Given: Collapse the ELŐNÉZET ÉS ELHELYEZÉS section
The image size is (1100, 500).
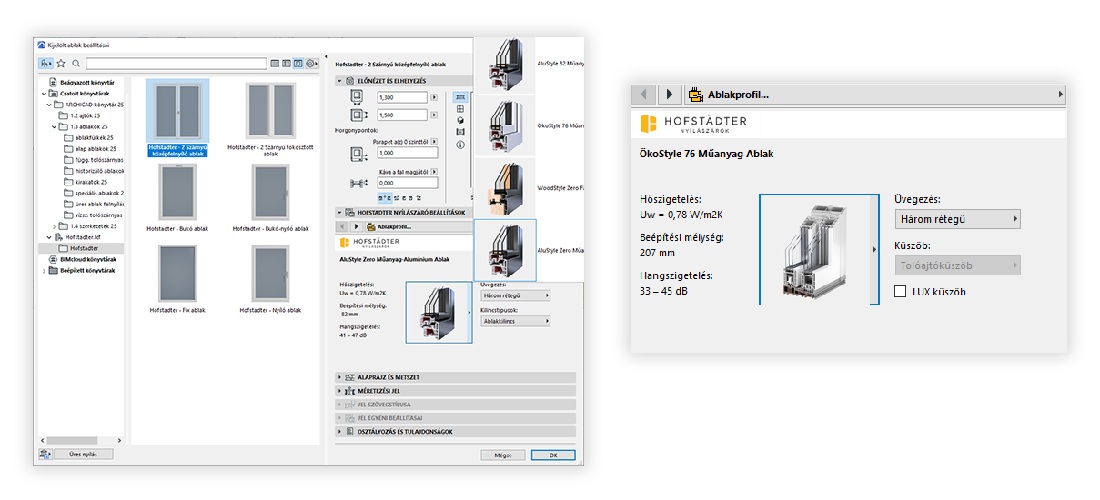Looking at the screenshot, I should [340, 81].
